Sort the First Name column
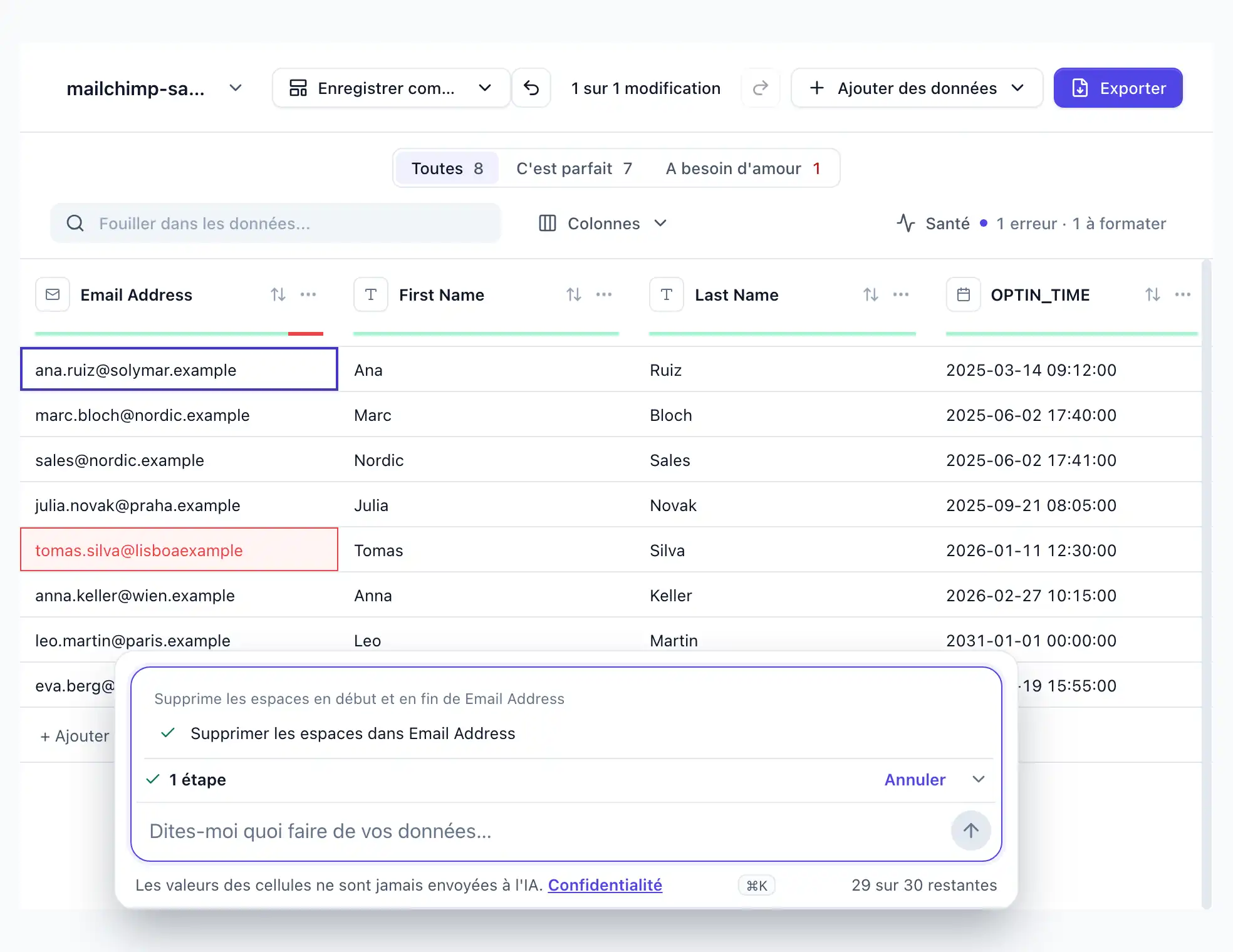 574,294
